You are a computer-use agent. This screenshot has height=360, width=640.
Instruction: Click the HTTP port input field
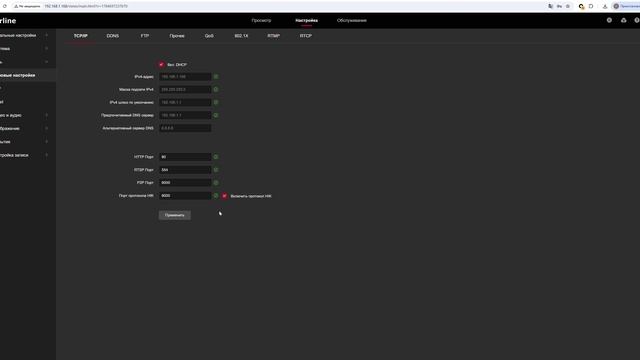(x=185, y=157)
